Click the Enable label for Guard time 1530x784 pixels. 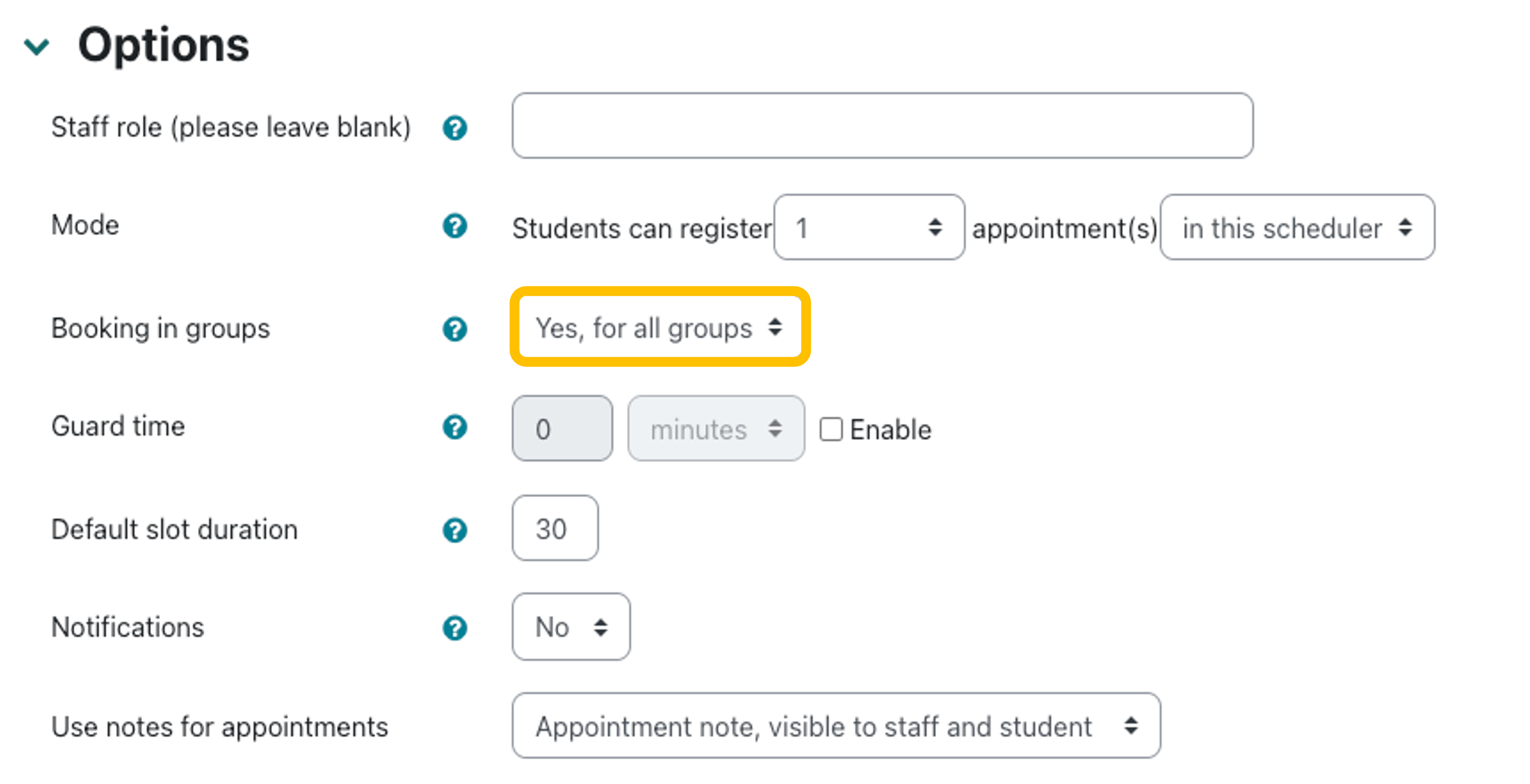pos(890,430)
